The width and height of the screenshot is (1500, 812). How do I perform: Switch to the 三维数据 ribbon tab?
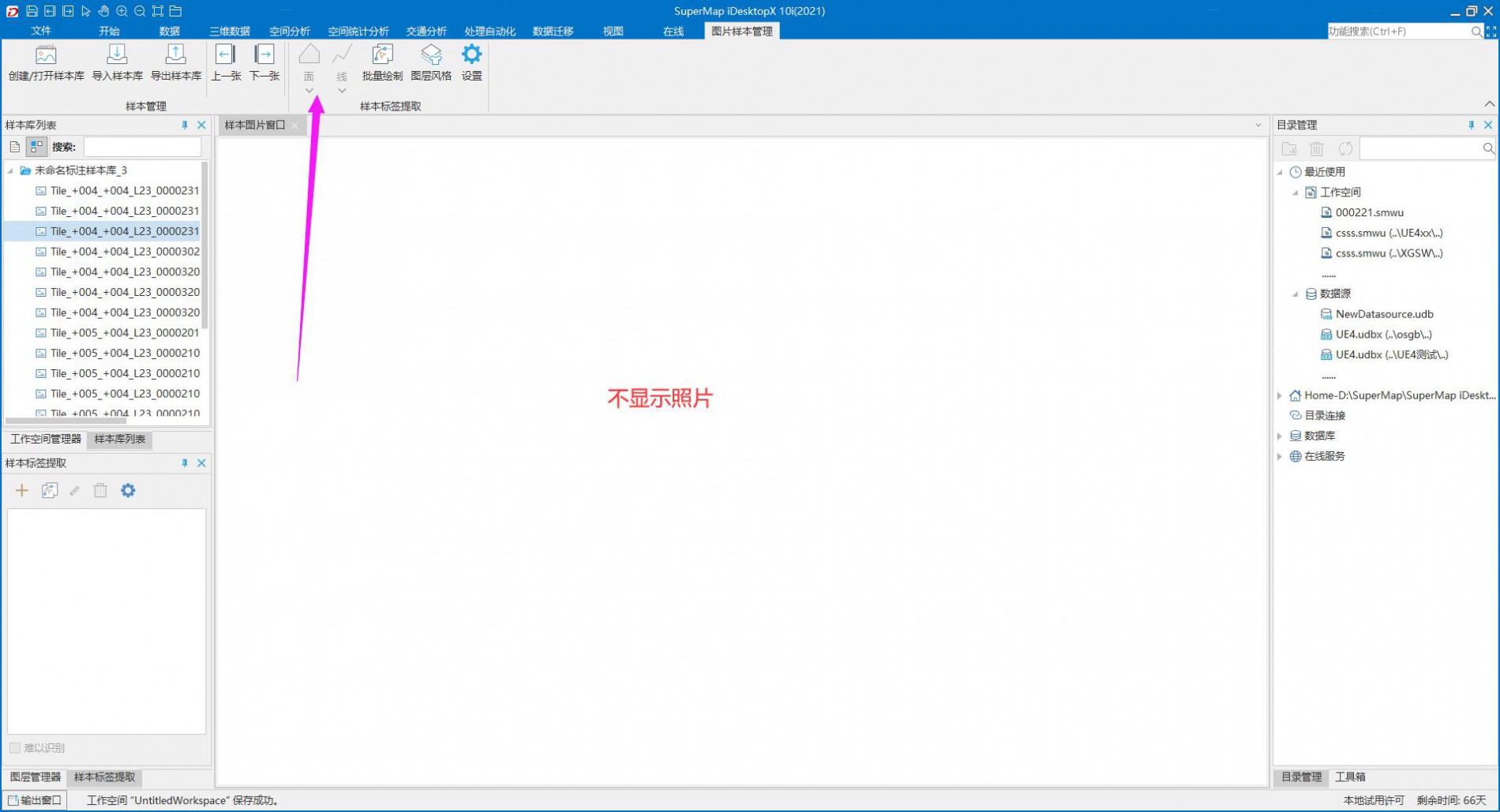(x=230, y=32)
